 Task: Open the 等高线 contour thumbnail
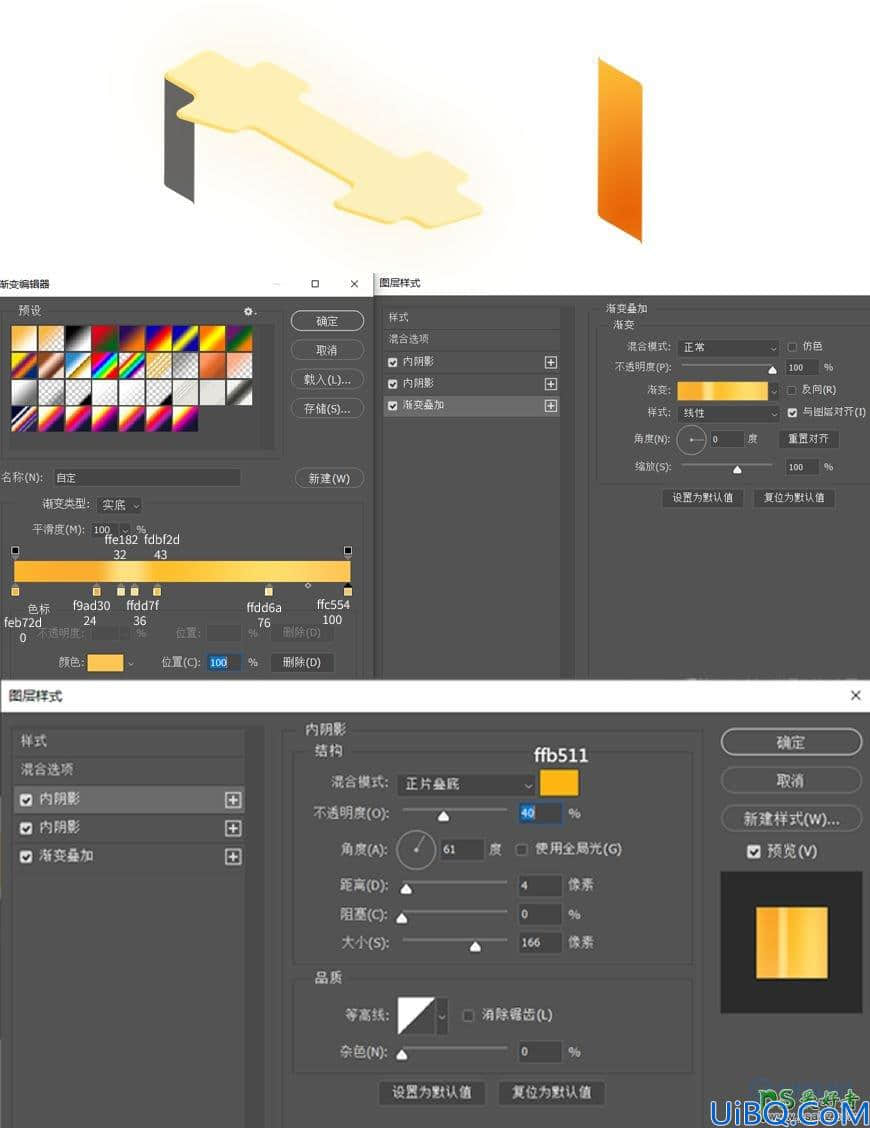417,1015
